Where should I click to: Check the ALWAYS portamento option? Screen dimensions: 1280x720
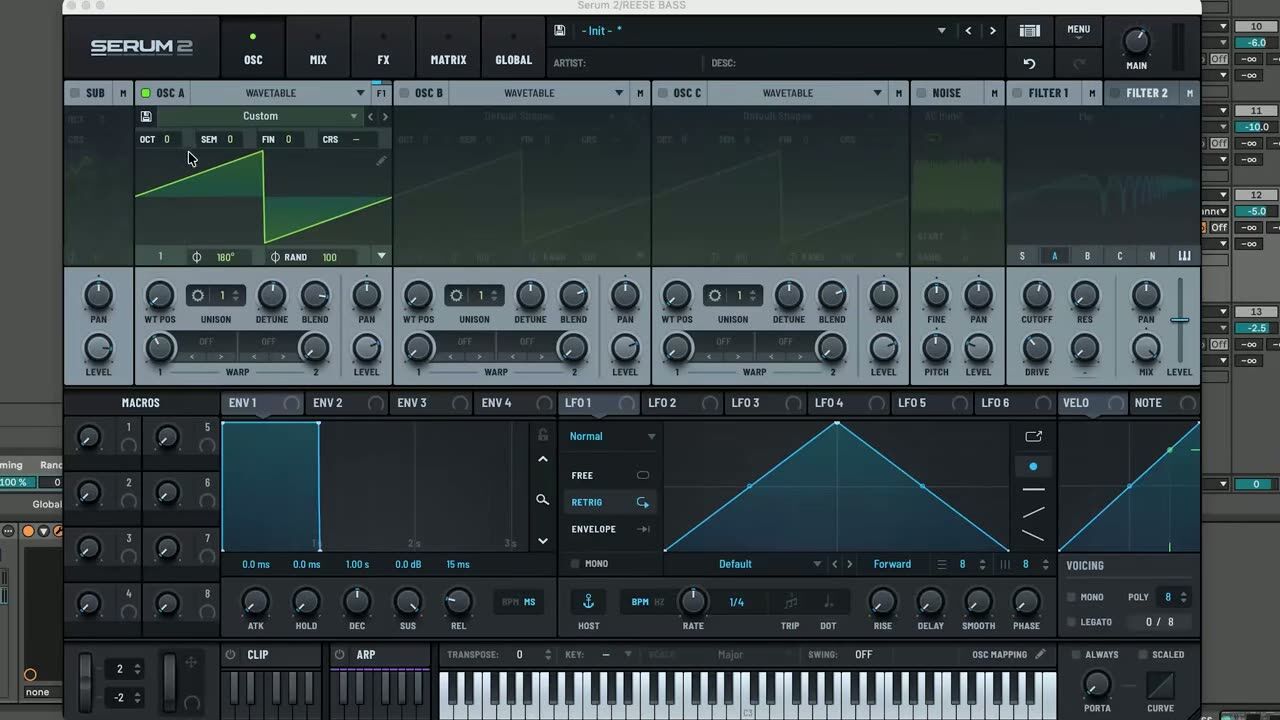[x=1076, y=655]
